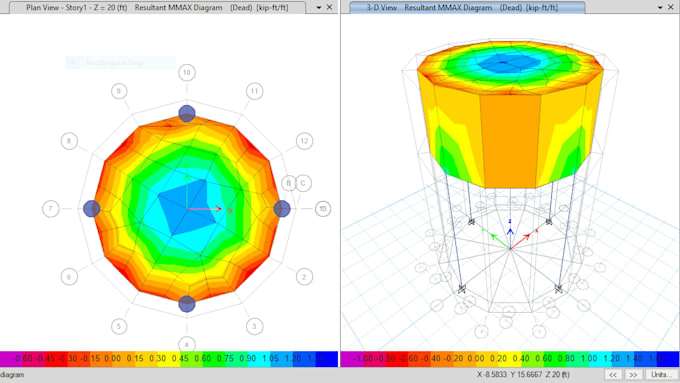Click the 'diagram' status bar text
Screen dimensions: 680x383
[x=12, y=374]
